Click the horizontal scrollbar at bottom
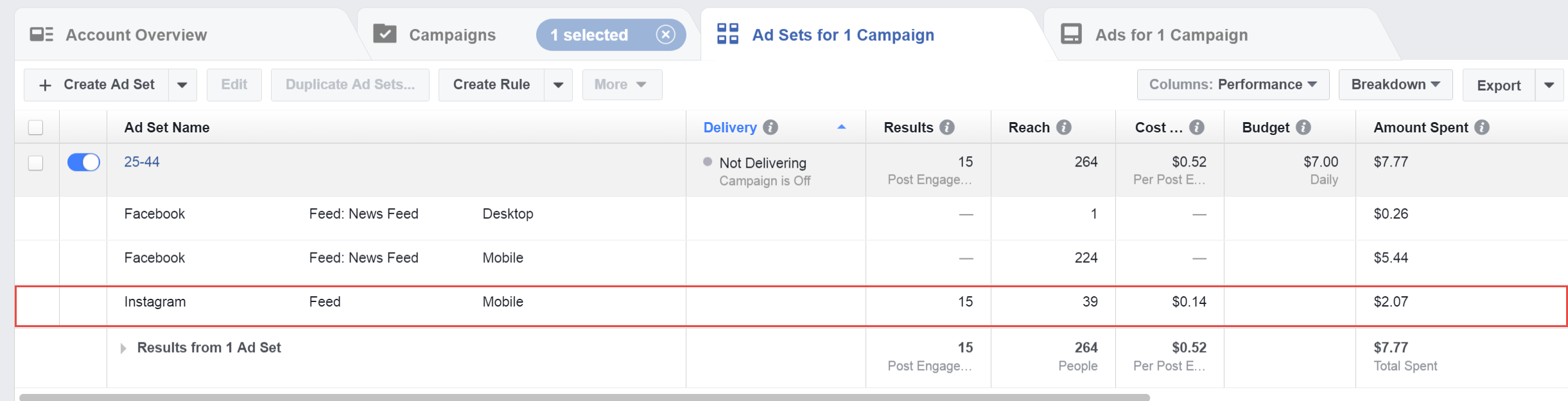This screenshot has width=1568, height=401. pos(584,397)
